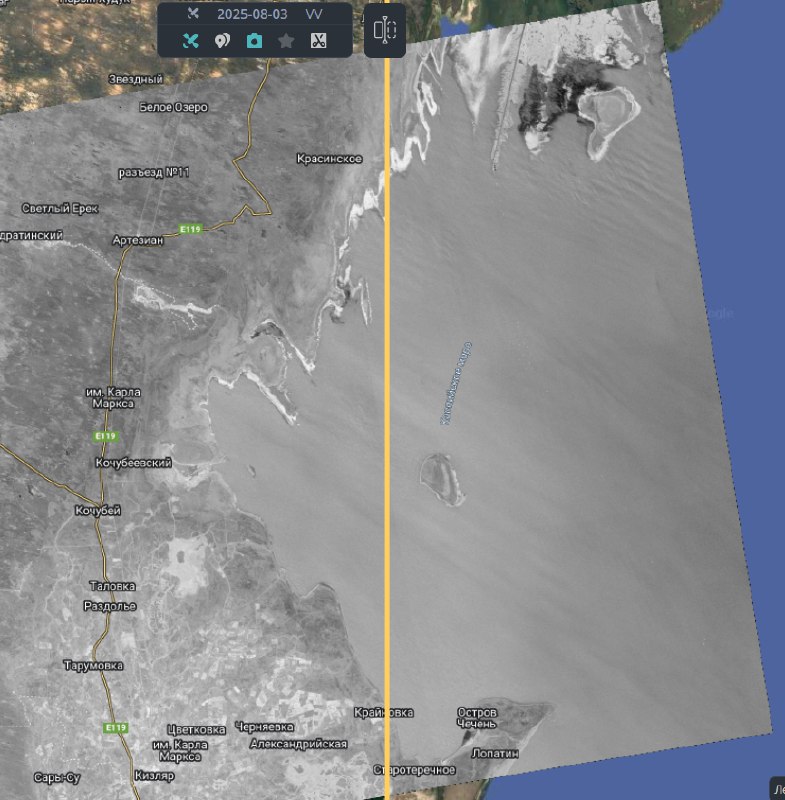Image resolution: width=785 pixels, height=800 pixels.
Task: Click the Звездный place label
Action: (136, 79)
